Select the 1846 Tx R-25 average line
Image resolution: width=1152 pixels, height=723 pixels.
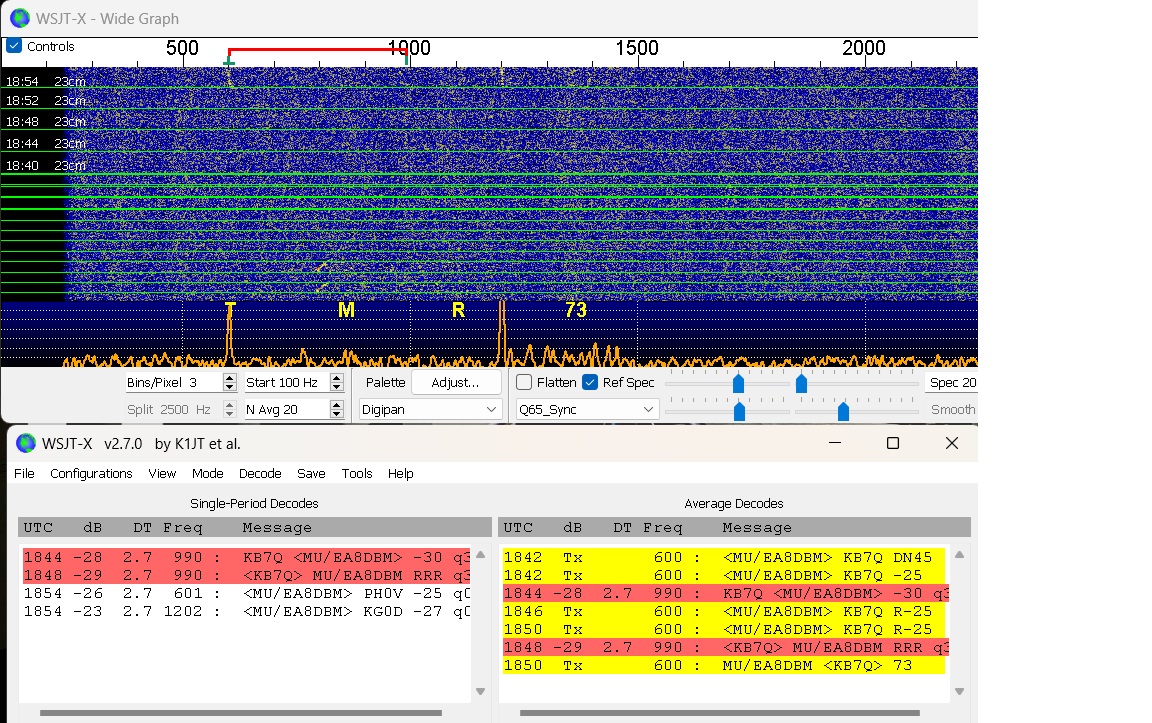click(724, 611)
